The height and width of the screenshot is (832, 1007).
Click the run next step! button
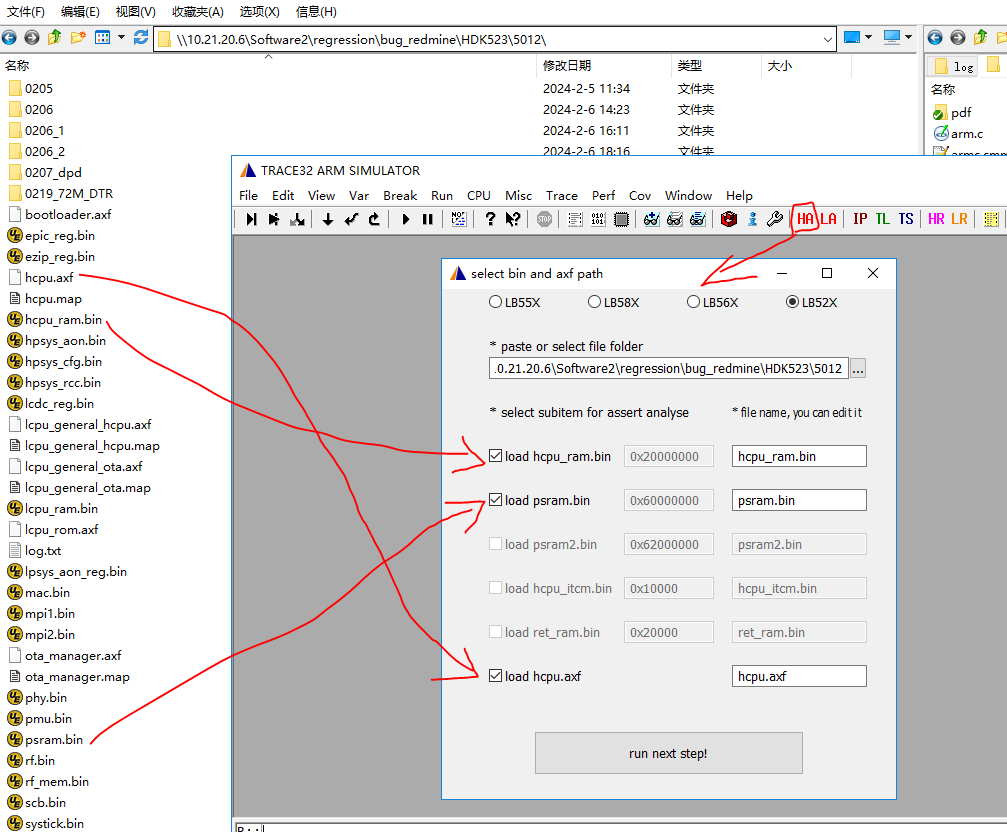pos(668,753)
